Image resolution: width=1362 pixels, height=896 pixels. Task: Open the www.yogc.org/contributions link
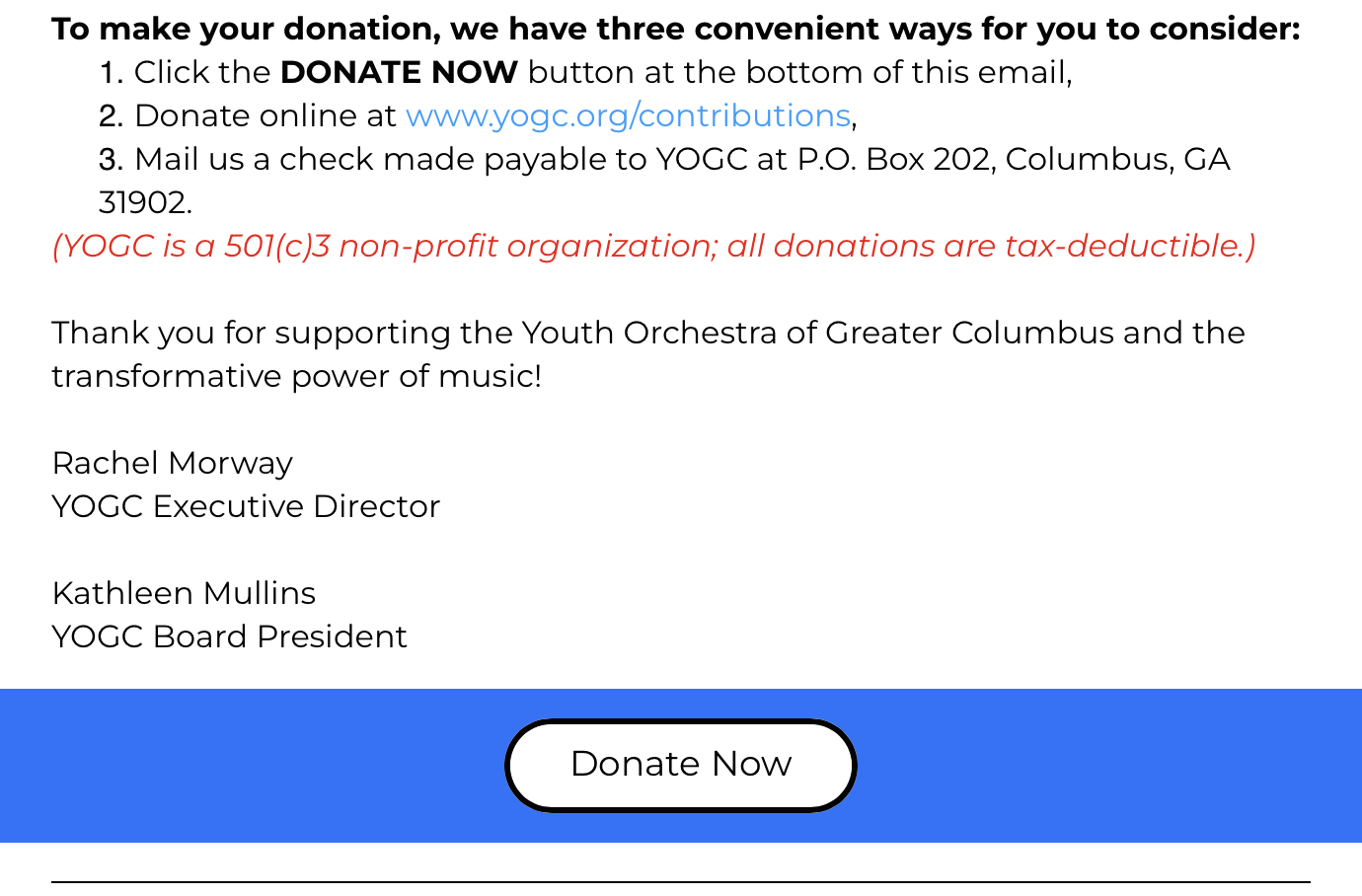[628, 115]
